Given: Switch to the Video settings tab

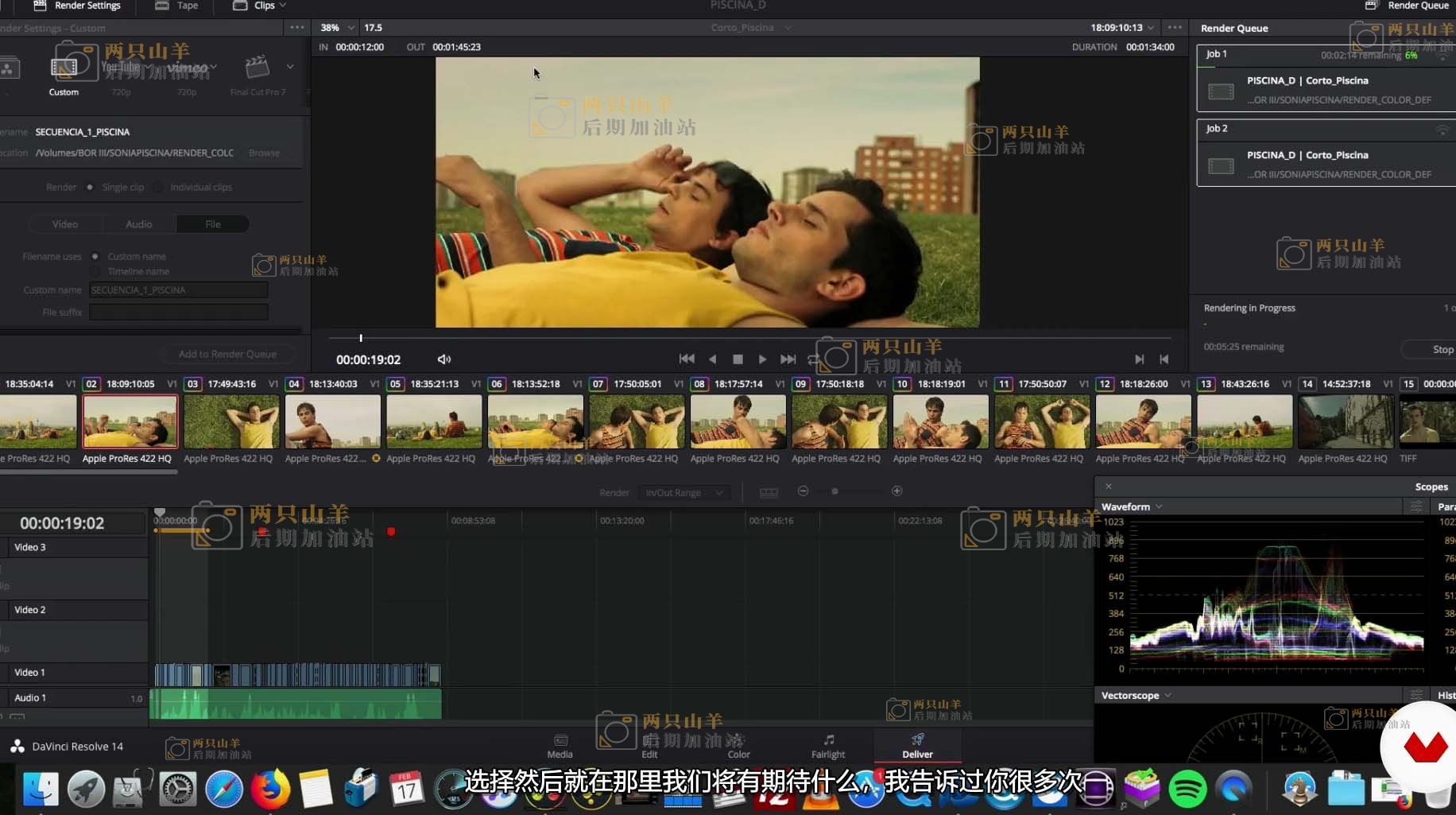Looking at the screenshot, I should (x=65, y=224).
